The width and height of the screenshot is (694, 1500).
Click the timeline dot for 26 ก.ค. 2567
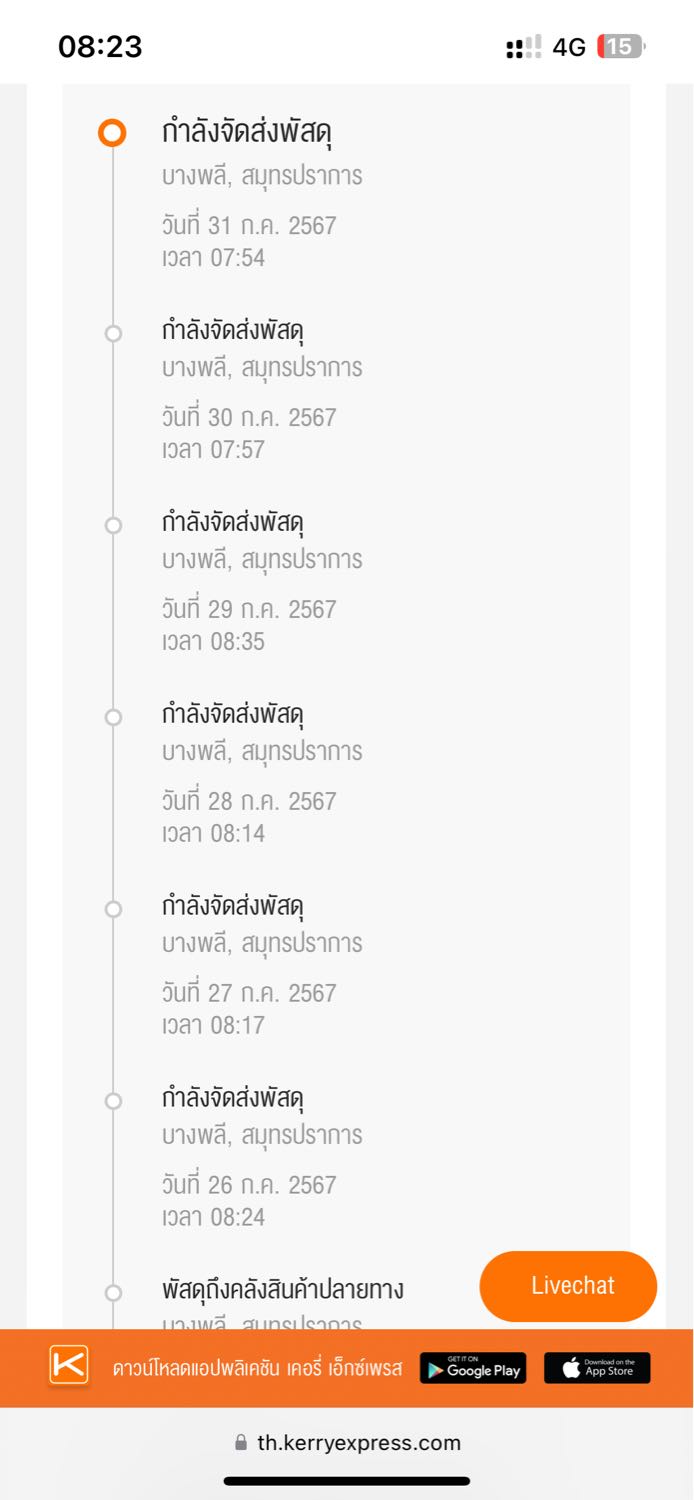[x=113, y=1101]
